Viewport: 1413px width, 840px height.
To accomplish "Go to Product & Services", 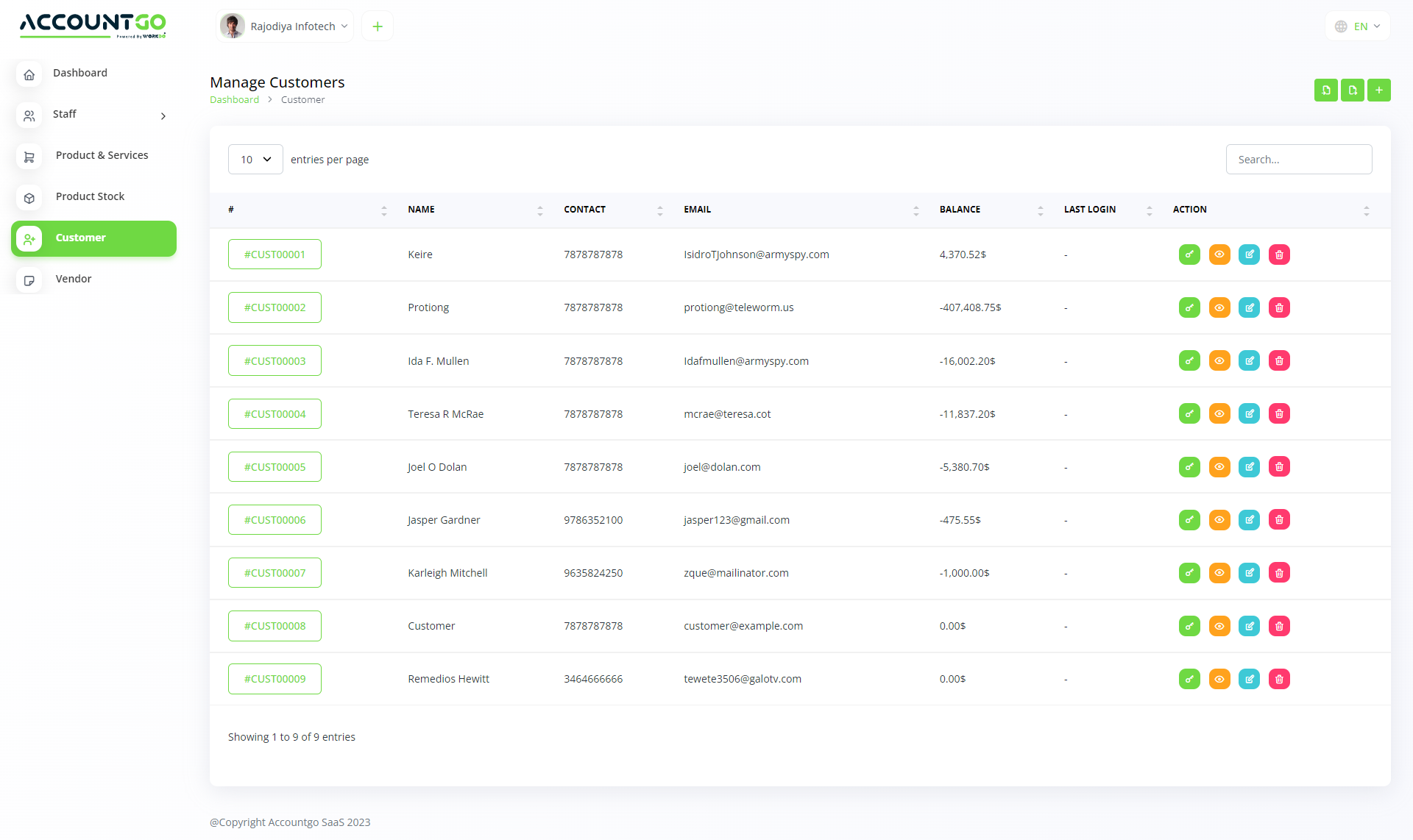I will tap(94, 156).
